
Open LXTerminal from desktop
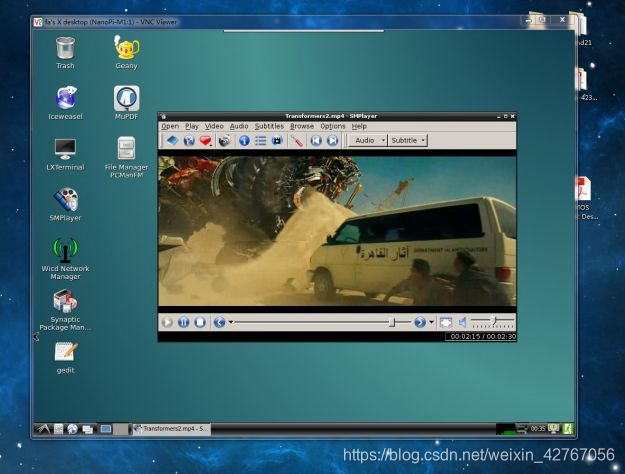(x=65, y=154)
